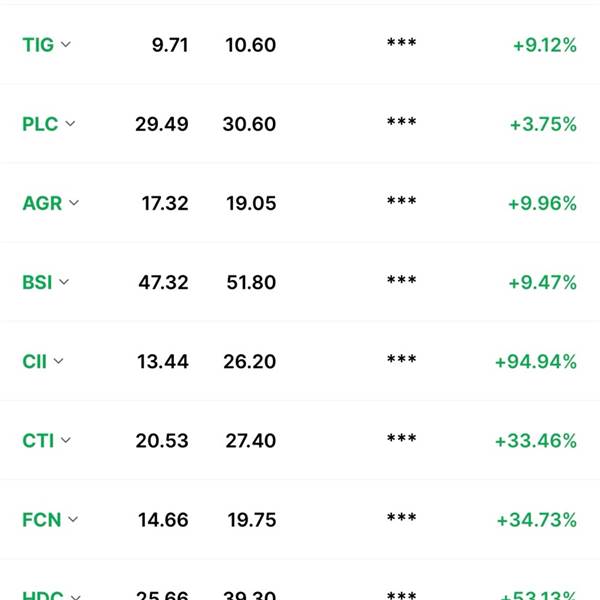This screenshot has height=600, width=600.
Task: Reveal hidden value in TIG row
Action: click(x=401, y=42)
